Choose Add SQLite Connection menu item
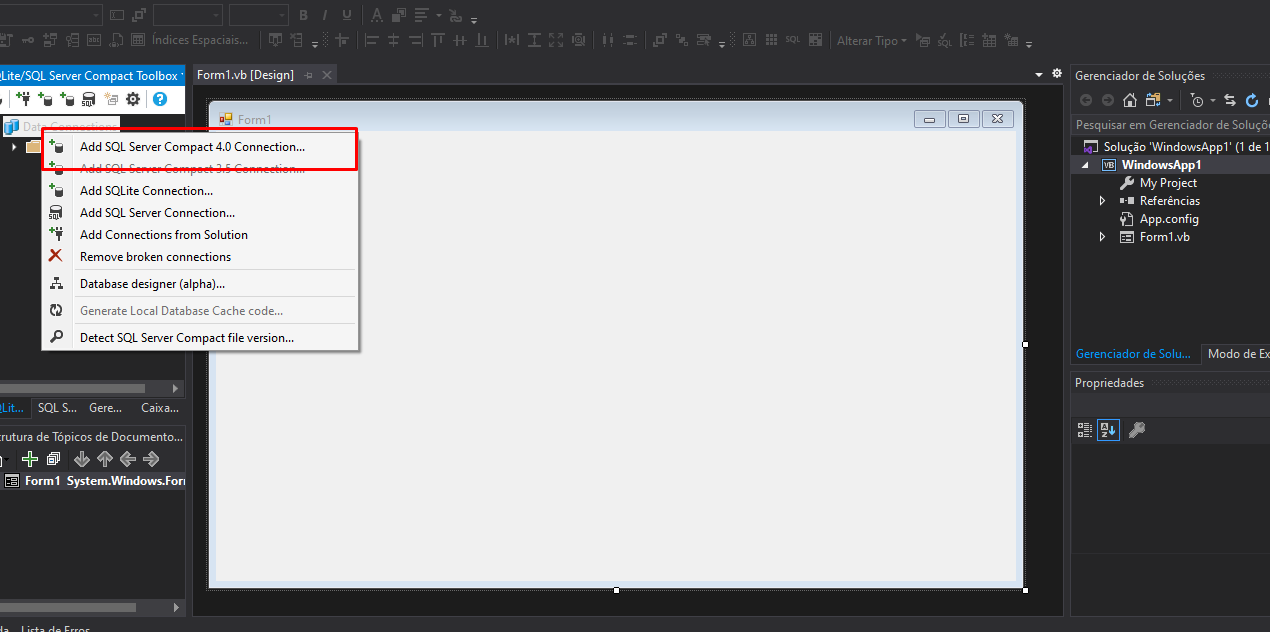This screenshot has width=1270, height=632. (x=200, y=191)
